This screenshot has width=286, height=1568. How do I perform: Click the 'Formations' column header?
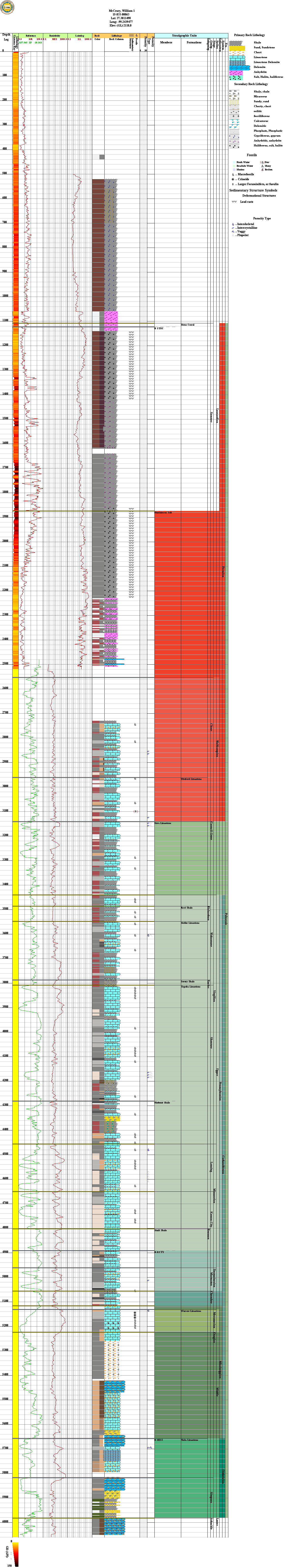click(194, 43)
